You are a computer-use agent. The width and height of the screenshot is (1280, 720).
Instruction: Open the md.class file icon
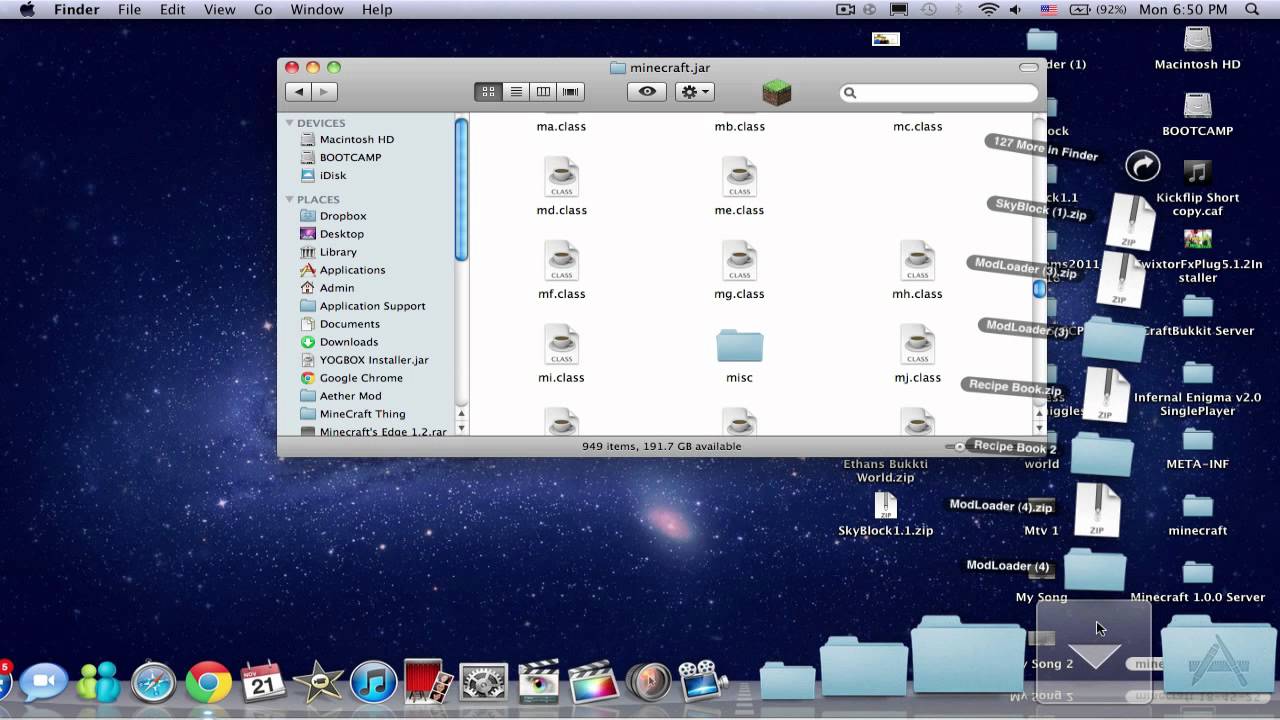pos(561,177)
